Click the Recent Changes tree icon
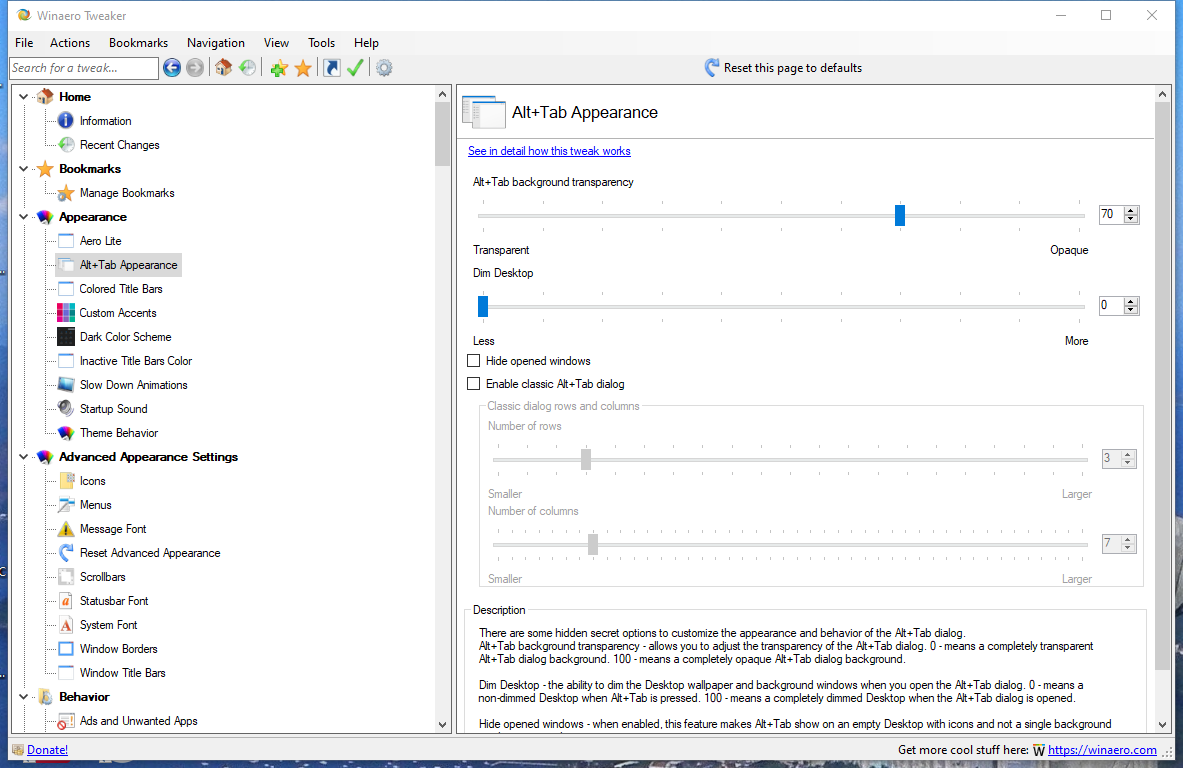The height and width of the screenshot is (768, 1183). pyautogui.click(x=66, y=145)
